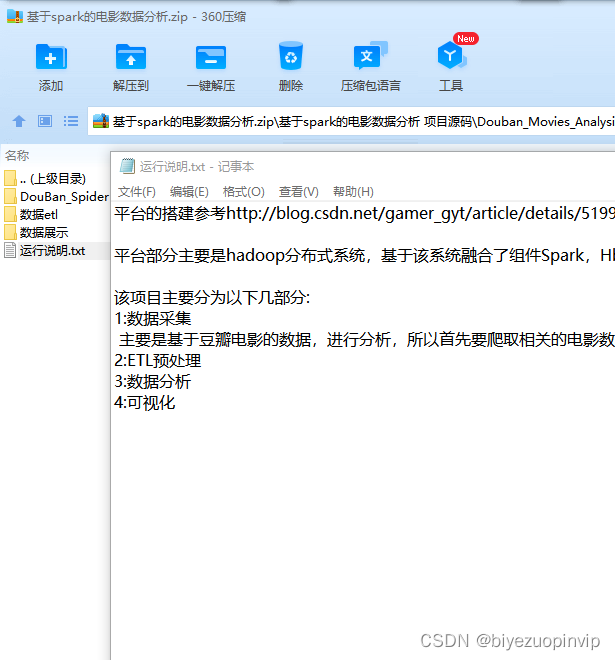Open Notepad's 帮助(H) menu
This screenshot has width=615, height=660.
[353, 192]
